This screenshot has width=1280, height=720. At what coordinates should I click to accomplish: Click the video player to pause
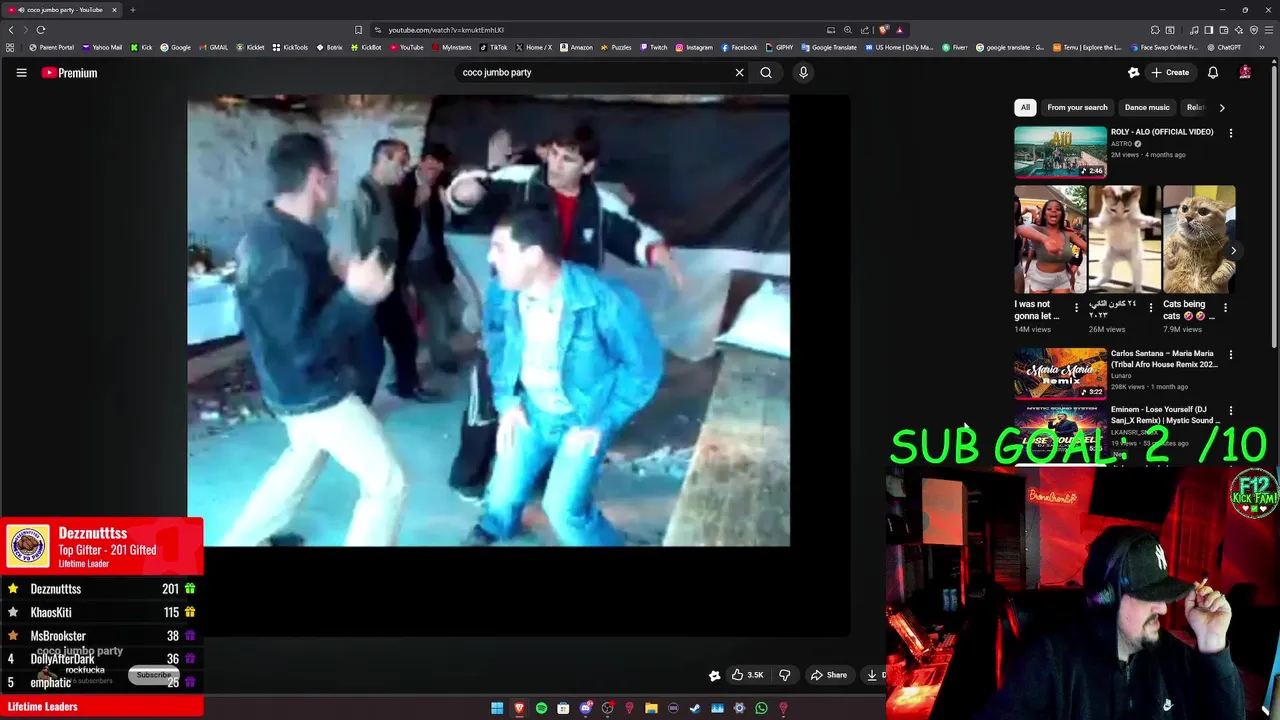click(x=488, y=320)
